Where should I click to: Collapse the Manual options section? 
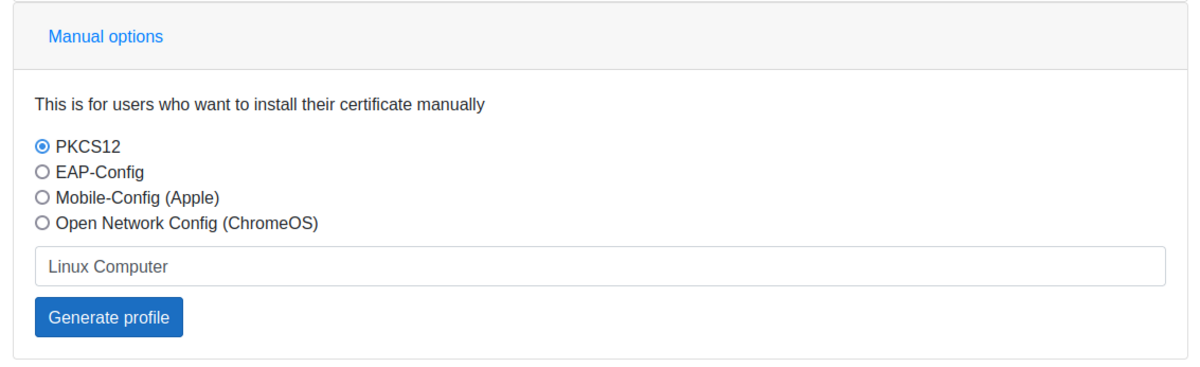click(105, 36)
